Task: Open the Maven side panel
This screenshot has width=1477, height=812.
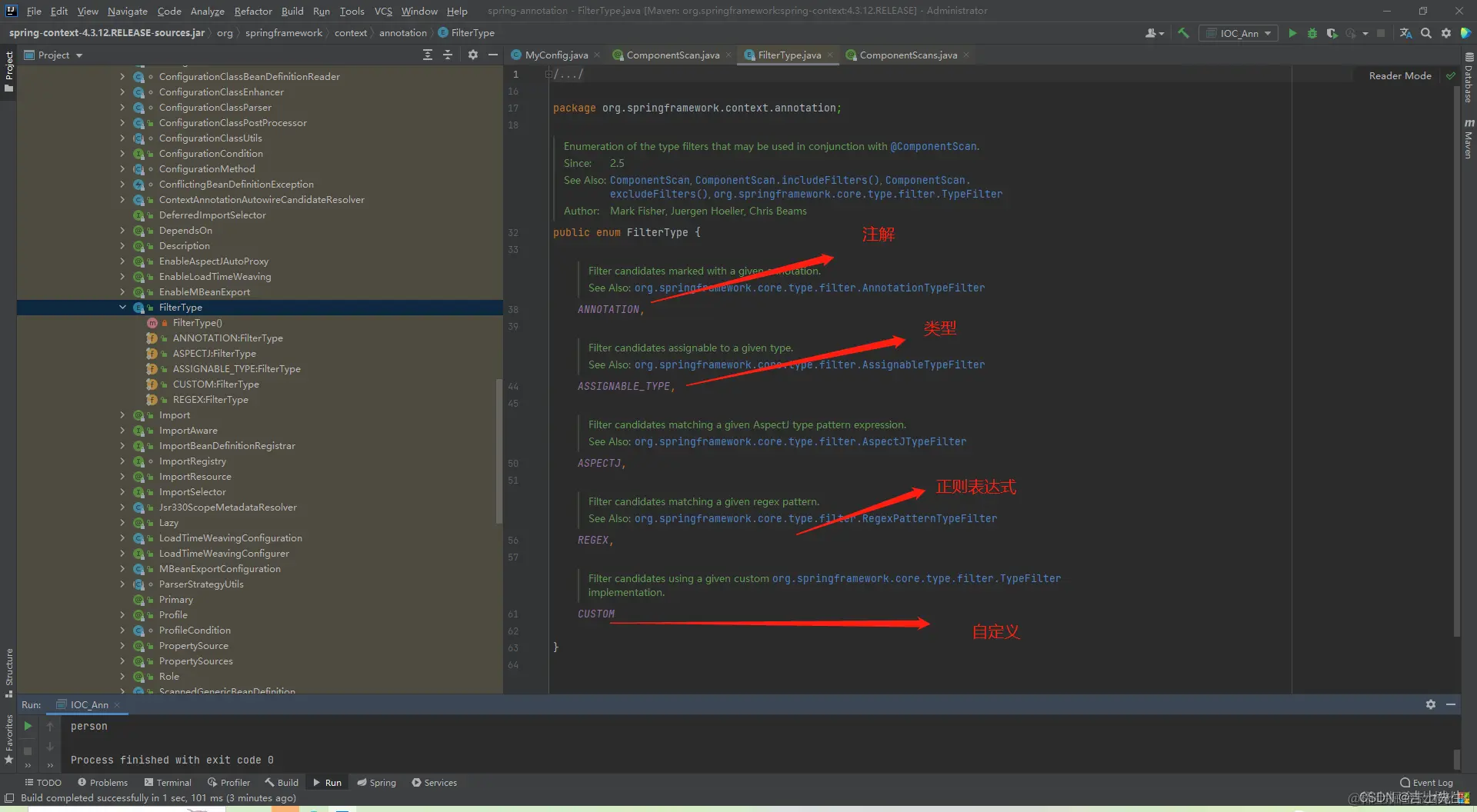Action: click(1469, 138)
